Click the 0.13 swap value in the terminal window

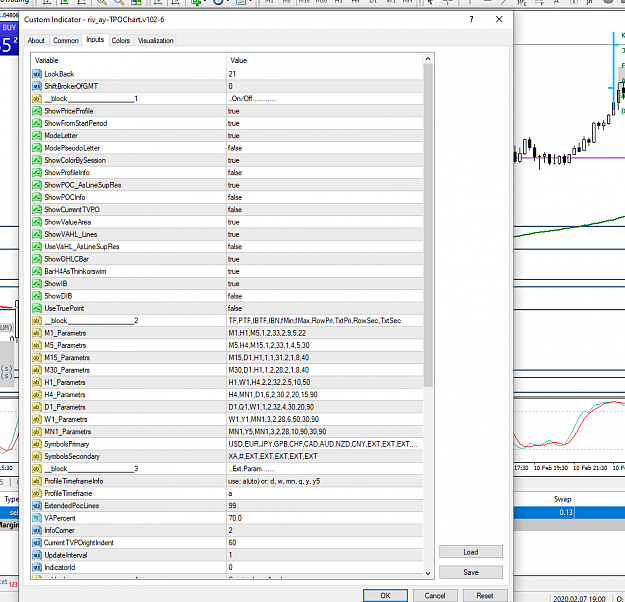pos(566,513)
